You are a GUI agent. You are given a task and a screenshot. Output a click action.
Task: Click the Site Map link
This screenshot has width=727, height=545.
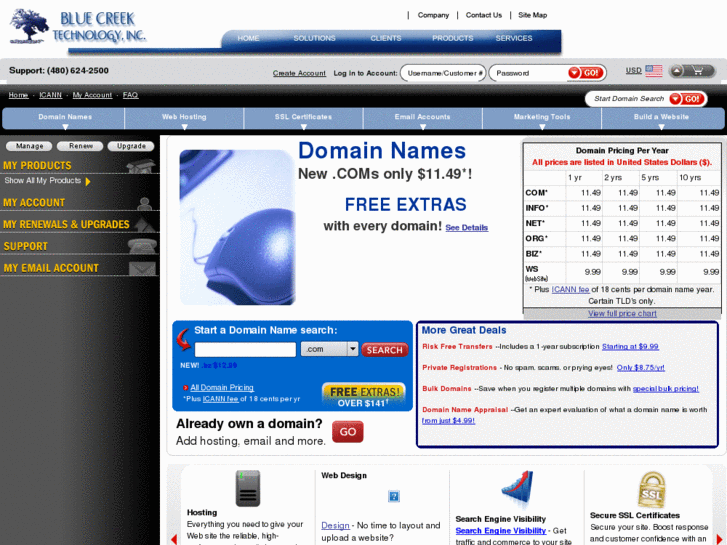[x=532, y=15]
